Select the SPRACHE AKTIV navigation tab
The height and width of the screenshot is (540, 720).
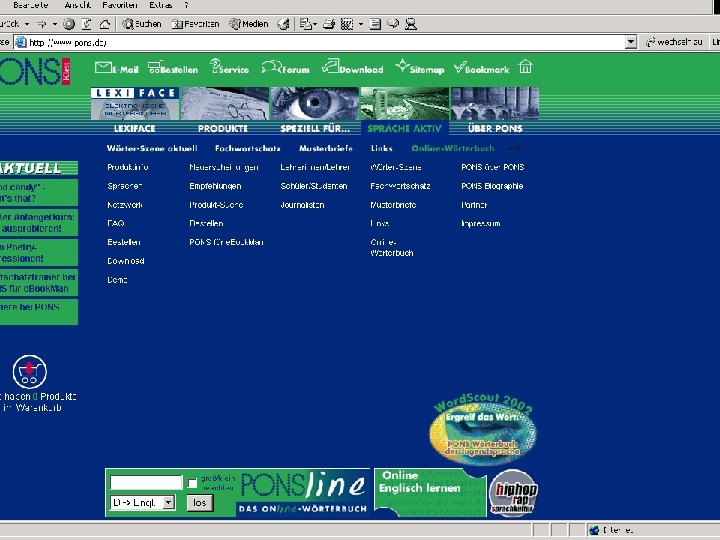[405, 129]
